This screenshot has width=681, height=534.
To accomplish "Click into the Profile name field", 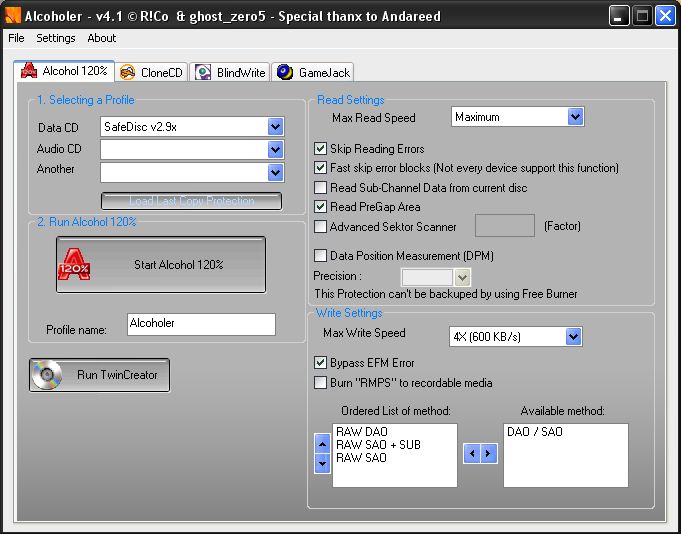I will point(201,324).
